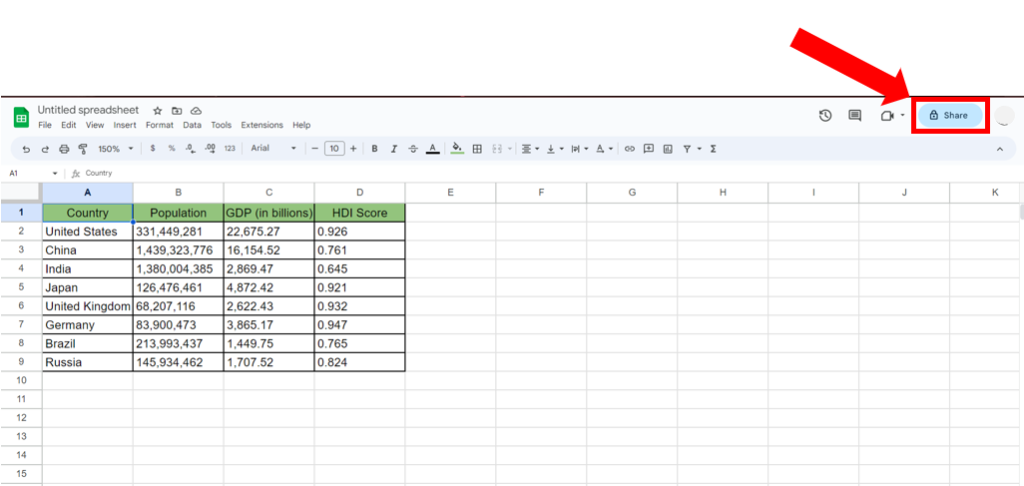Increase font size with plus button
The image size is (1024, 486).
(353, 148)
